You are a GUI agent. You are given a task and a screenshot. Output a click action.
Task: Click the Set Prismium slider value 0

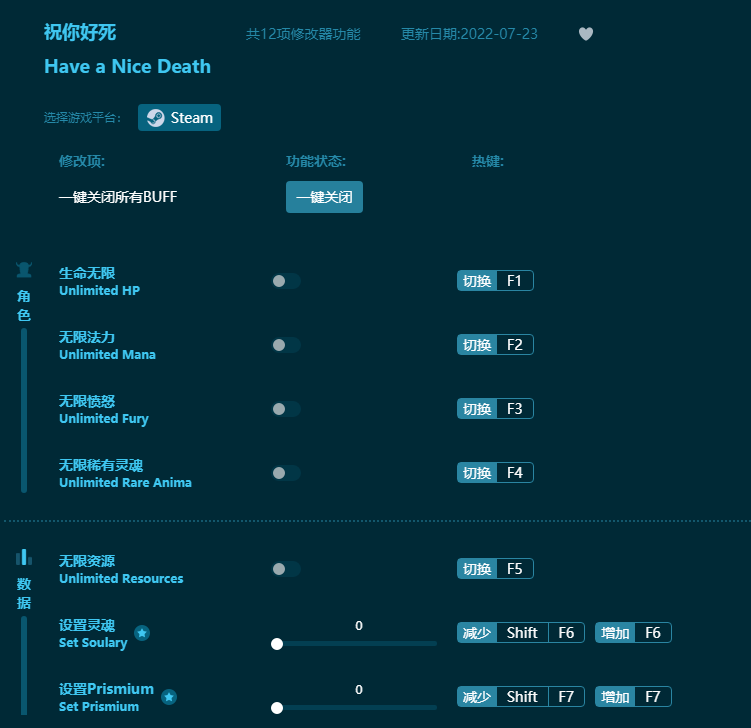tap(359, 690)
